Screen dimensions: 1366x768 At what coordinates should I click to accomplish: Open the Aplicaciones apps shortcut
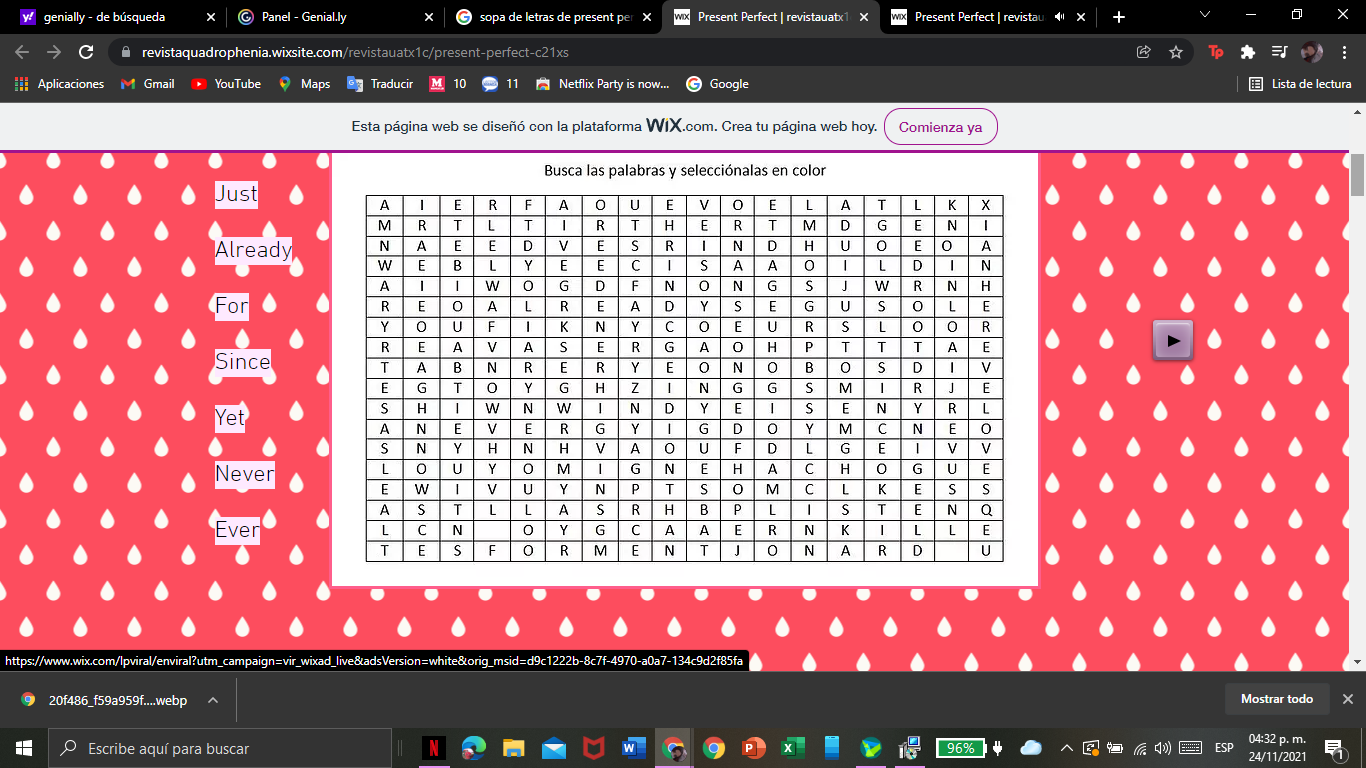(60, 84)
